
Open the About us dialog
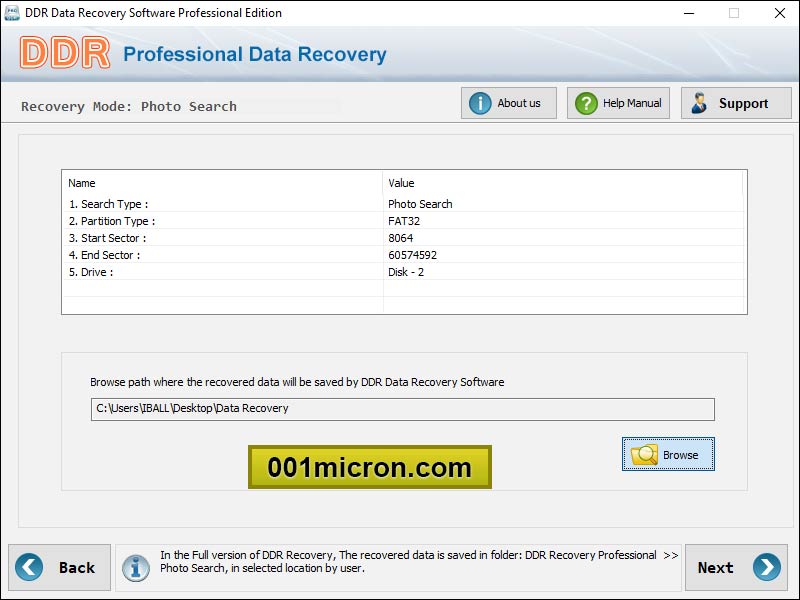point(508,102)
